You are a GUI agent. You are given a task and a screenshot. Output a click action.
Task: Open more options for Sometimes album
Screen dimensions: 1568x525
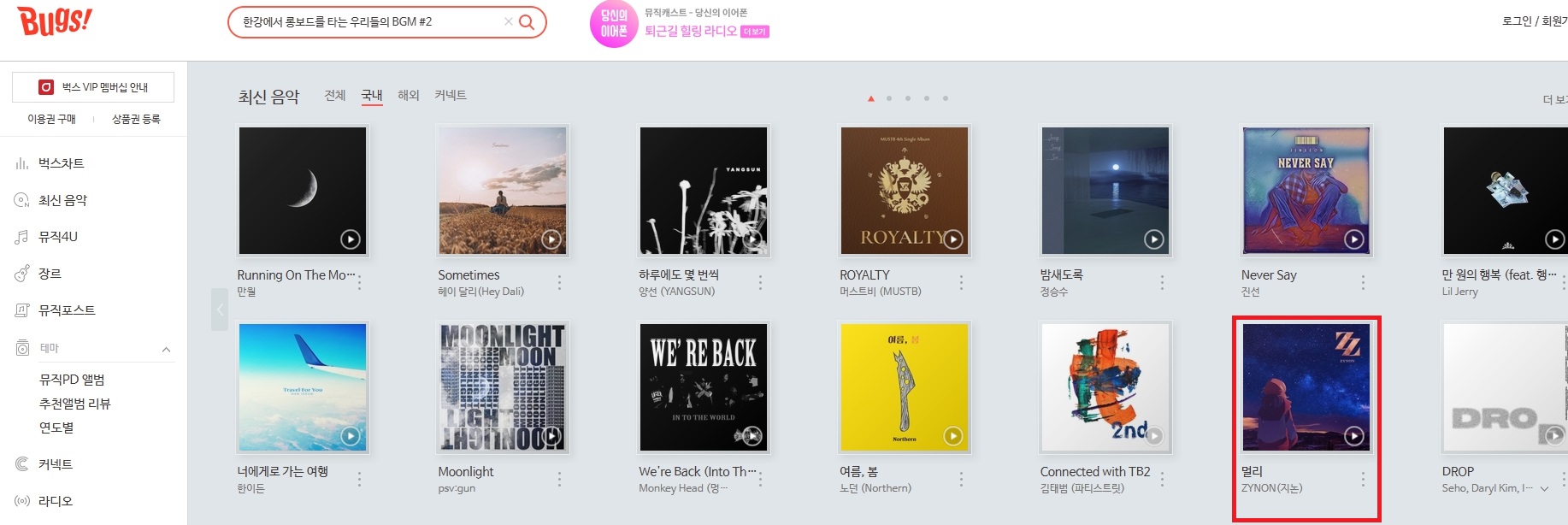point(560,282)
